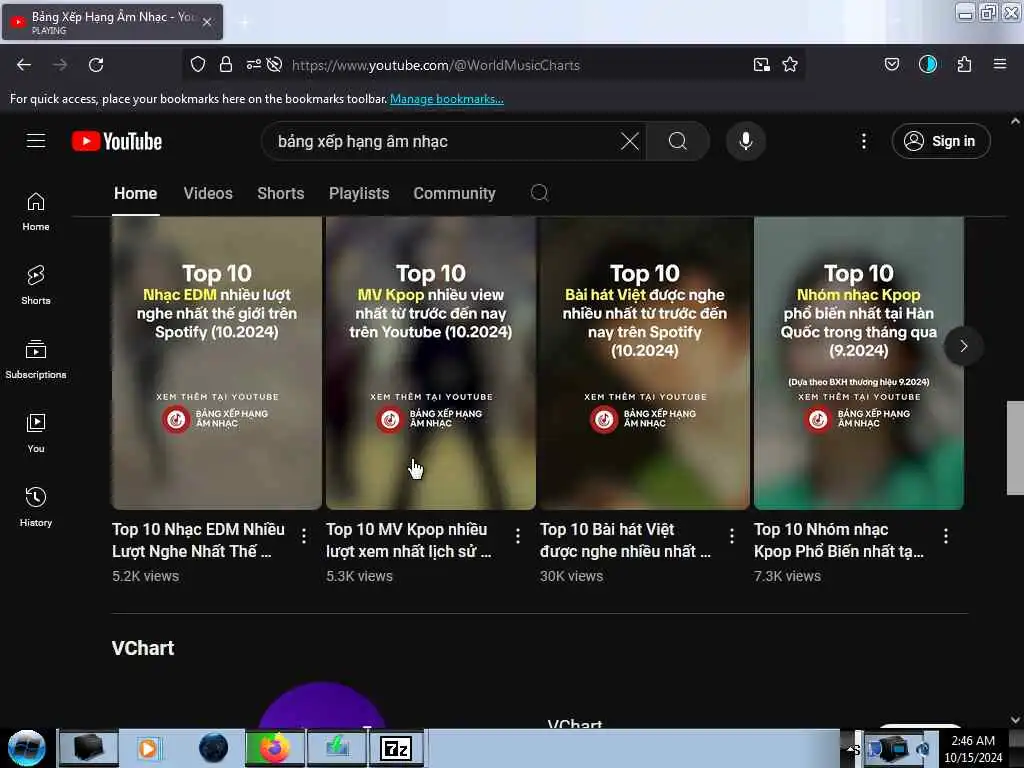This screenshot has height=768, width=1024.
Task: Open the Top 10 Nhóm nhạc Kpop title link
Action: [x=839, y=540]
